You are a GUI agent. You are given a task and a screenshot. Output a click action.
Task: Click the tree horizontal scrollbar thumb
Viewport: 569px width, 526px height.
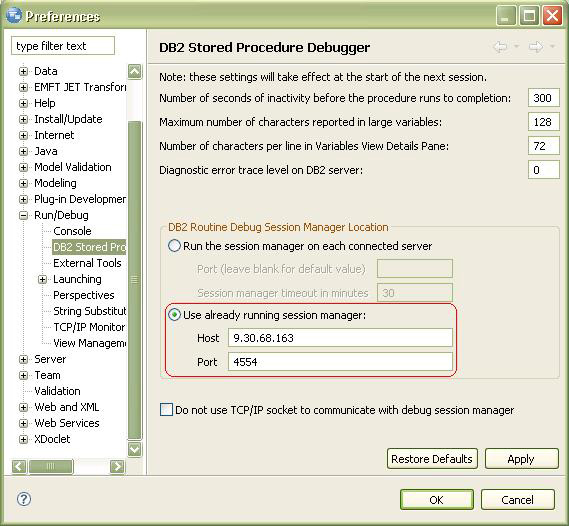click(x=51, y=466)
